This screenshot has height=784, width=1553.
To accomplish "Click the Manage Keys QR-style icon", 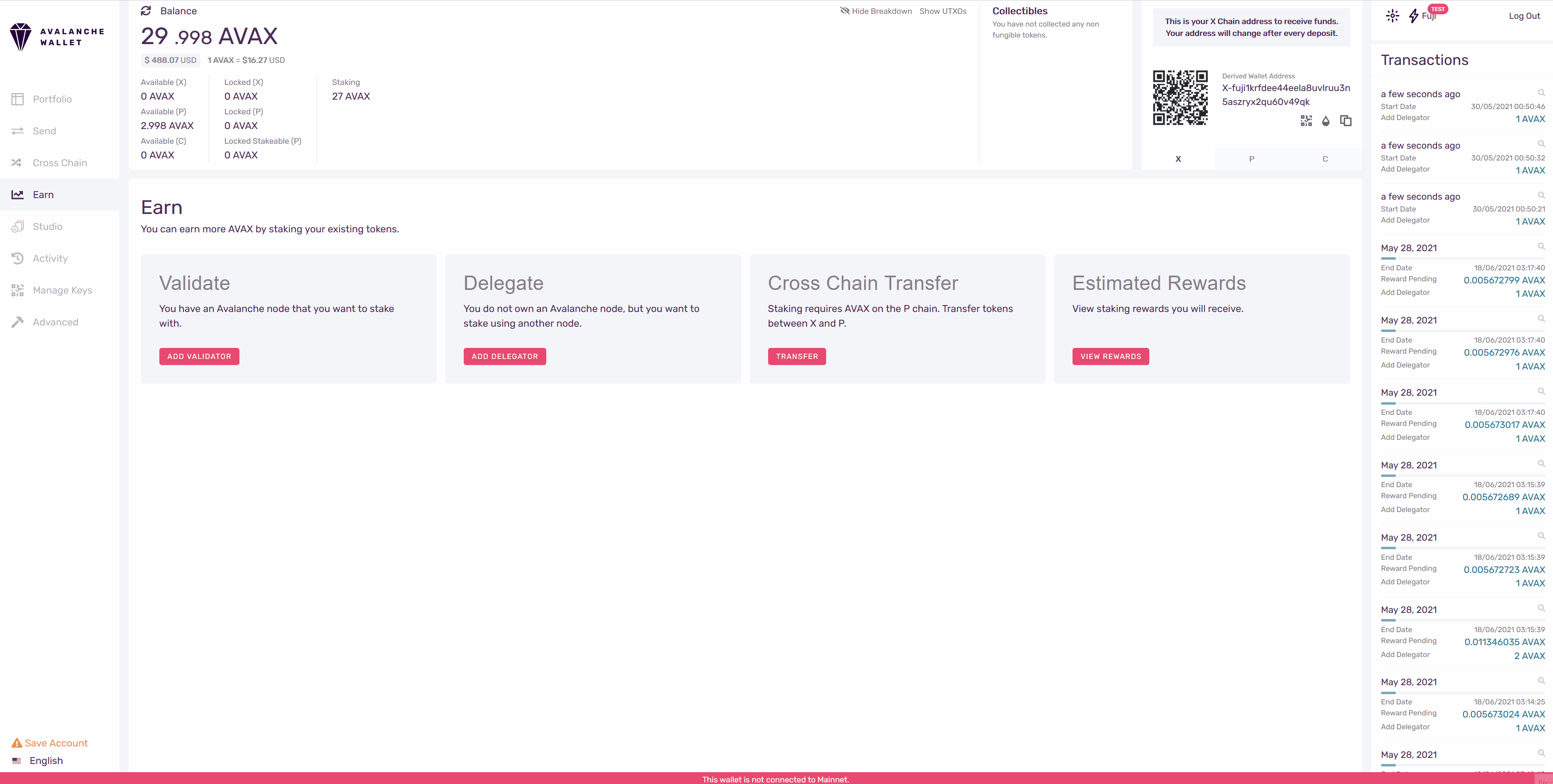I will coord(18,290).
